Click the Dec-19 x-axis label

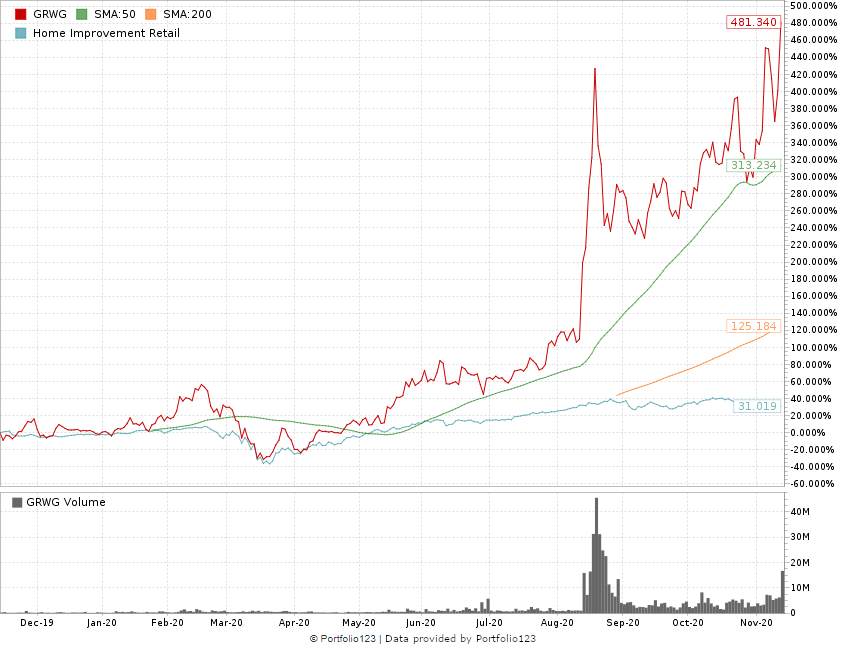pyautogui.click(x=37, y=623)
